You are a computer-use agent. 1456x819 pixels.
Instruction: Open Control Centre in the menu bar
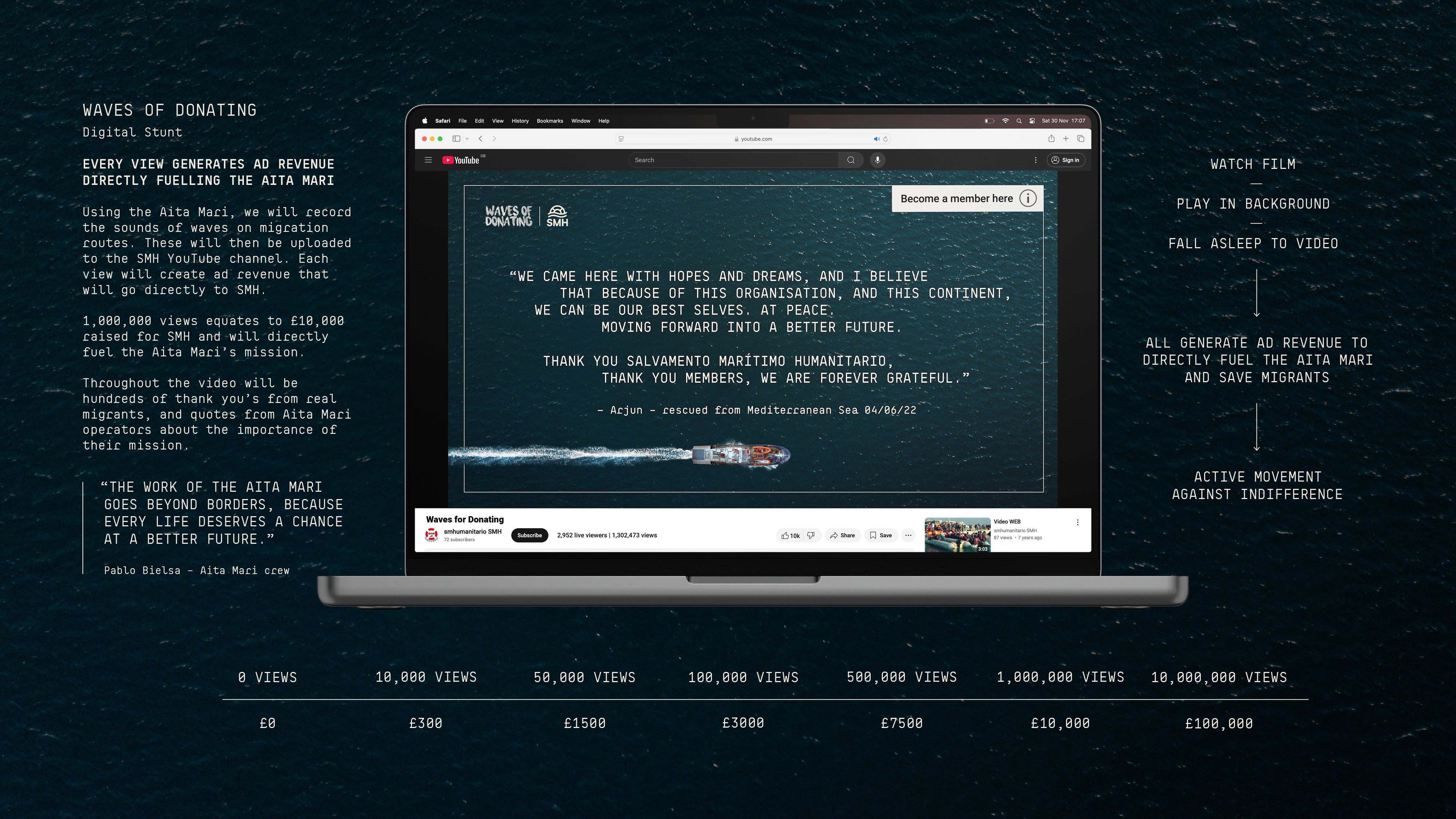1032,121
